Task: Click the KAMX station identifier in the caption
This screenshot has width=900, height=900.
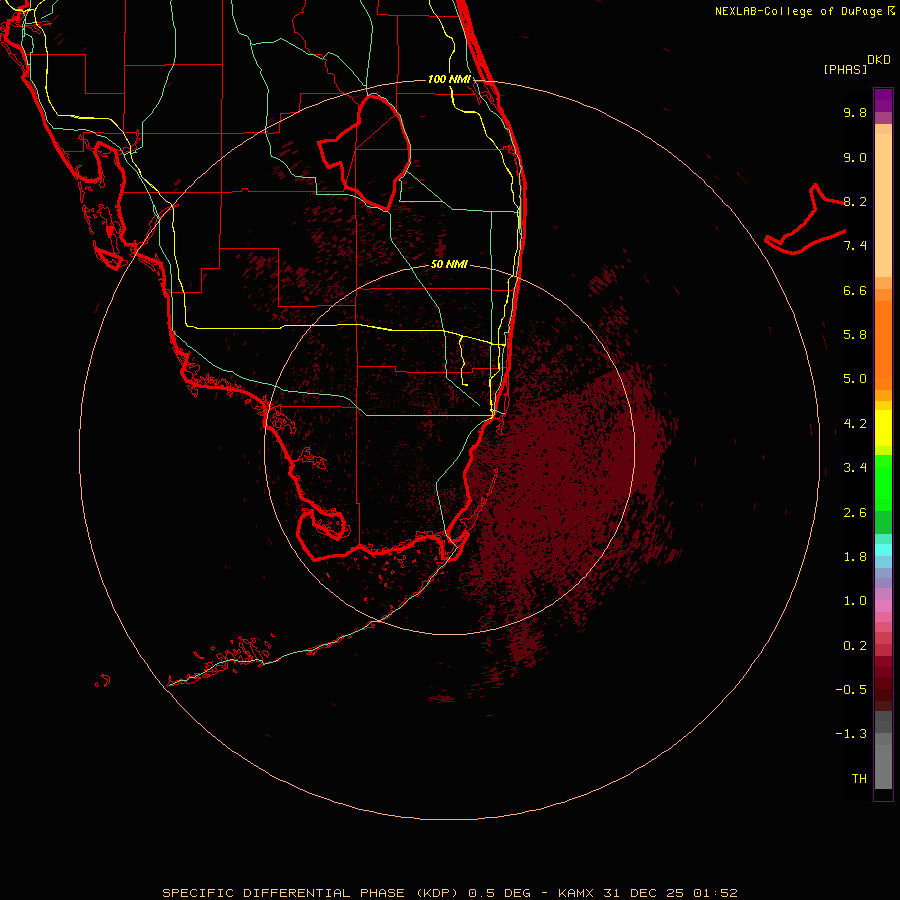Action: click(576, 893)
